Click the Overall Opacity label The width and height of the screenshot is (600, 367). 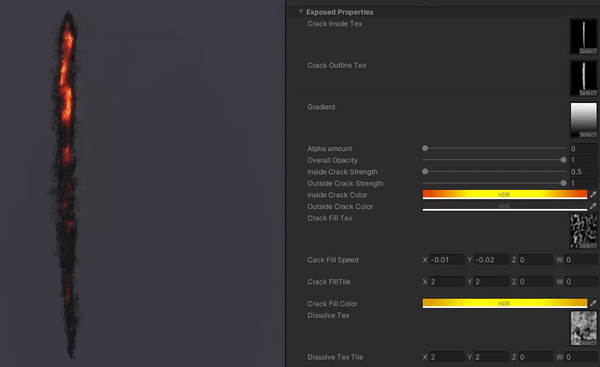pos(332,160)
